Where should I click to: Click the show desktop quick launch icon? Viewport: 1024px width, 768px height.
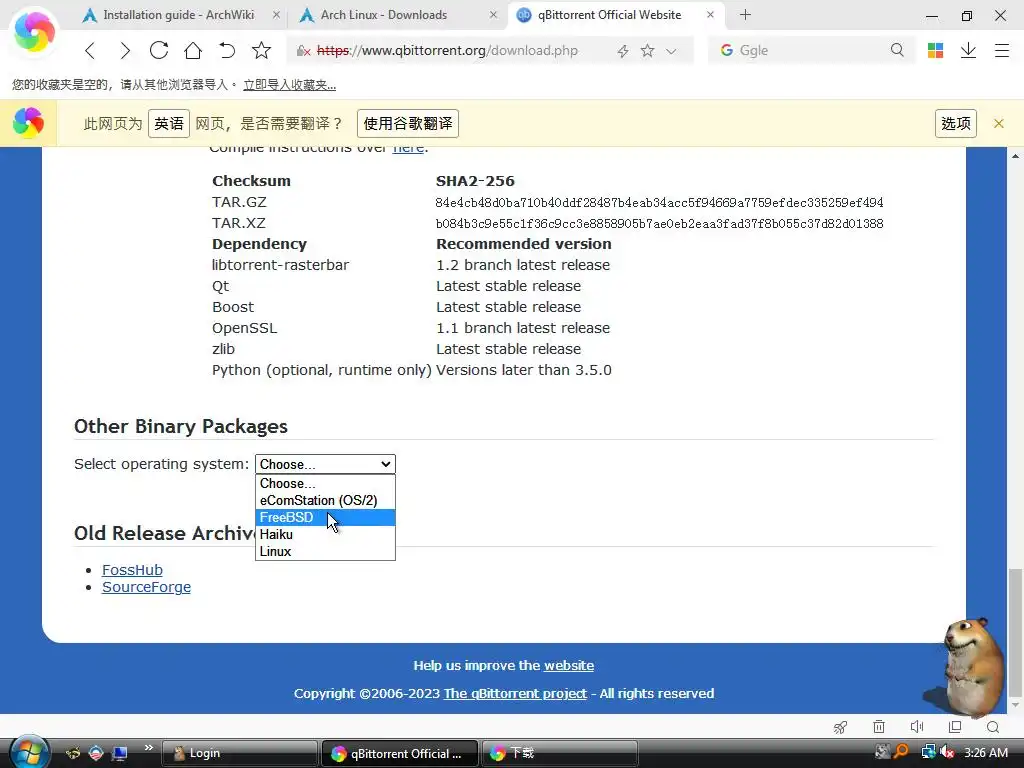119,754
